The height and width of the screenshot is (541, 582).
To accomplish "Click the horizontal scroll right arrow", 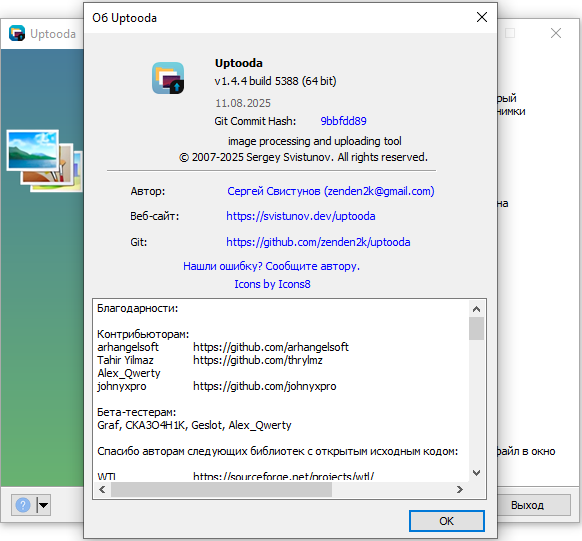I will 460,490.
